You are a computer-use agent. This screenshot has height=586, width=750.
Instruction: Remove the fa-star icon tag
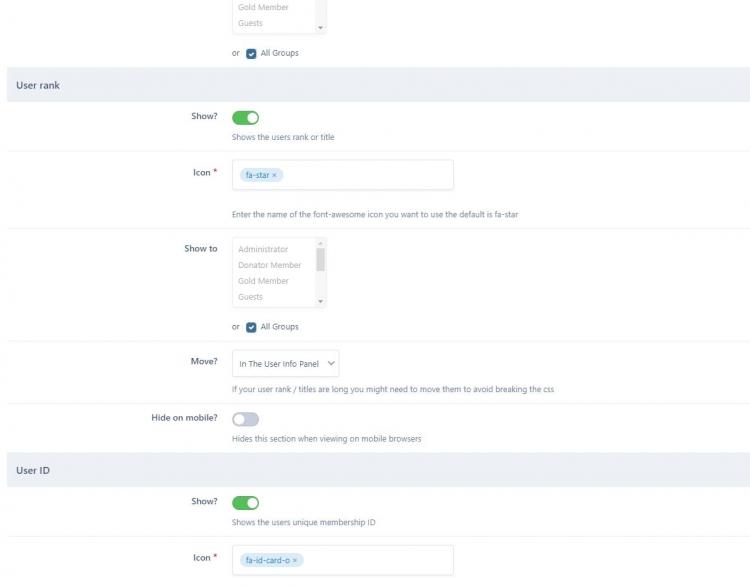coord(275,175)
